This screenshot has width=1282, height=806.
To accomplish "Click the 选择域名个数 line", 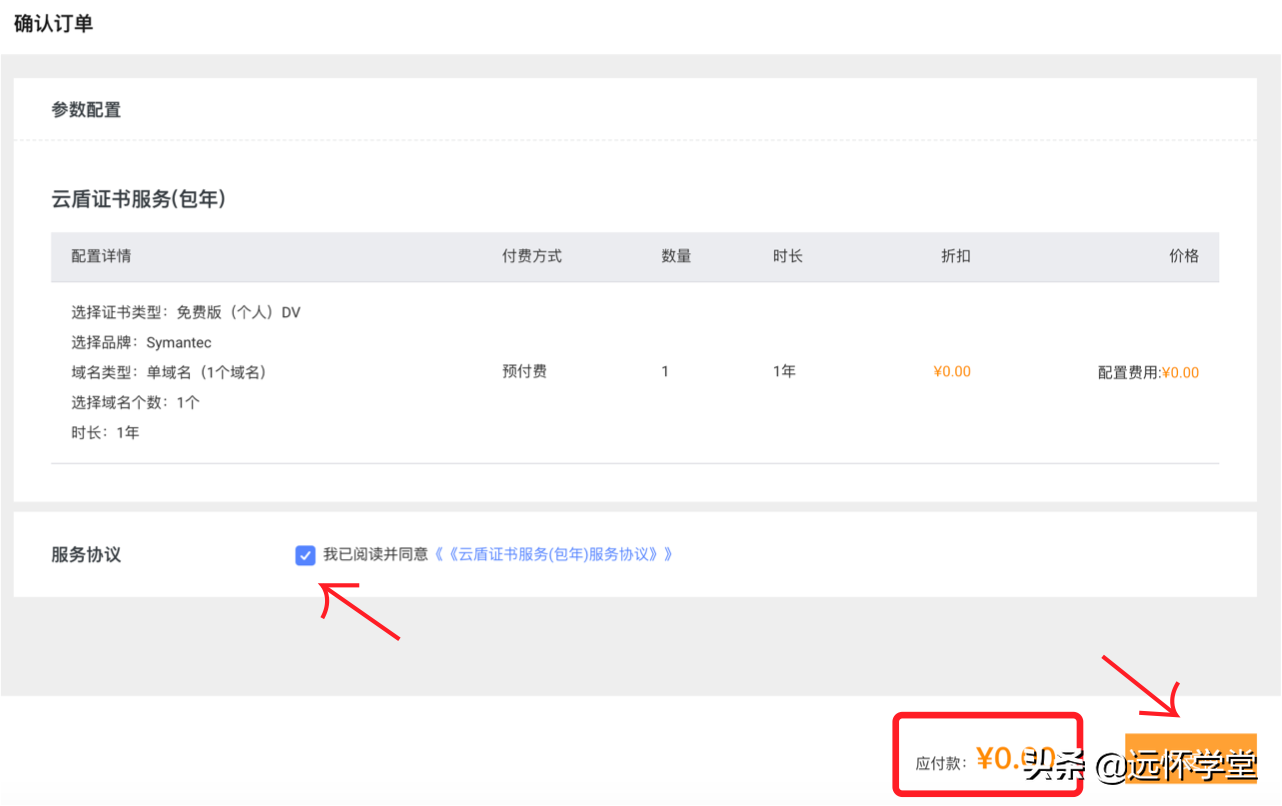I will (135, 402).
